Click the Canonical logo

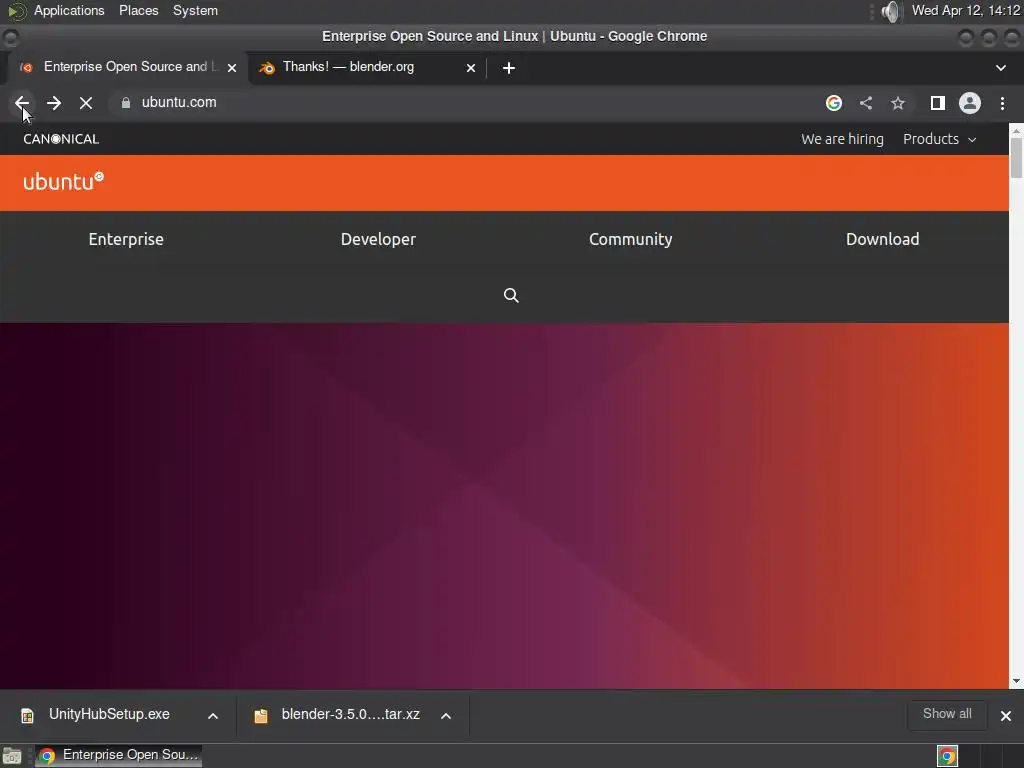point(61,139)
